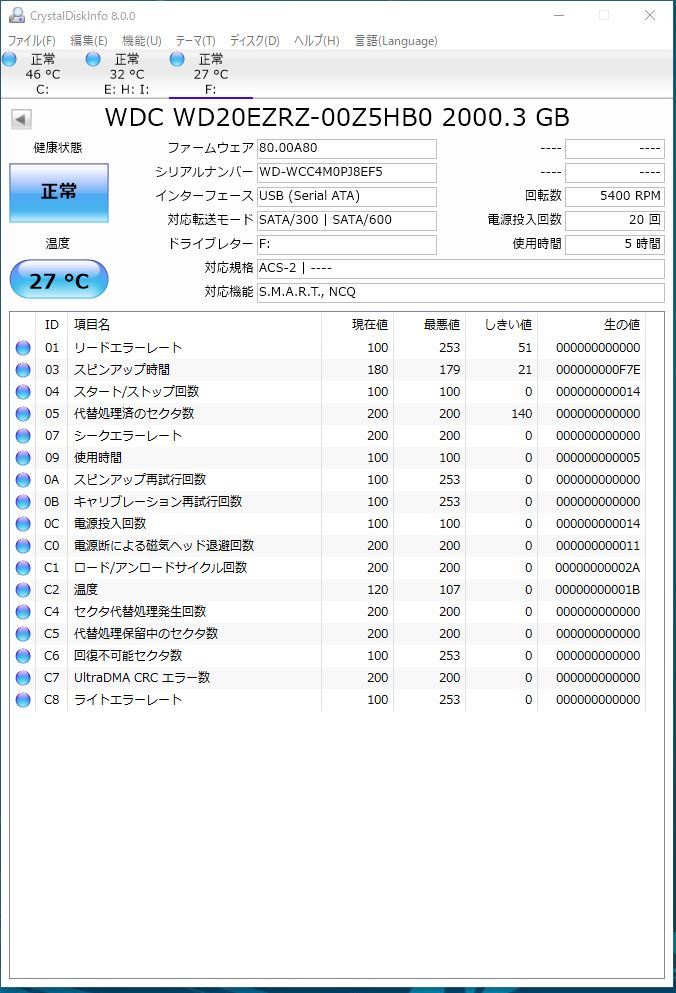Viewport: 676px width, 993px height.
Task: Click the blue 正常 health status button
Action: click(x=59, y=193)
